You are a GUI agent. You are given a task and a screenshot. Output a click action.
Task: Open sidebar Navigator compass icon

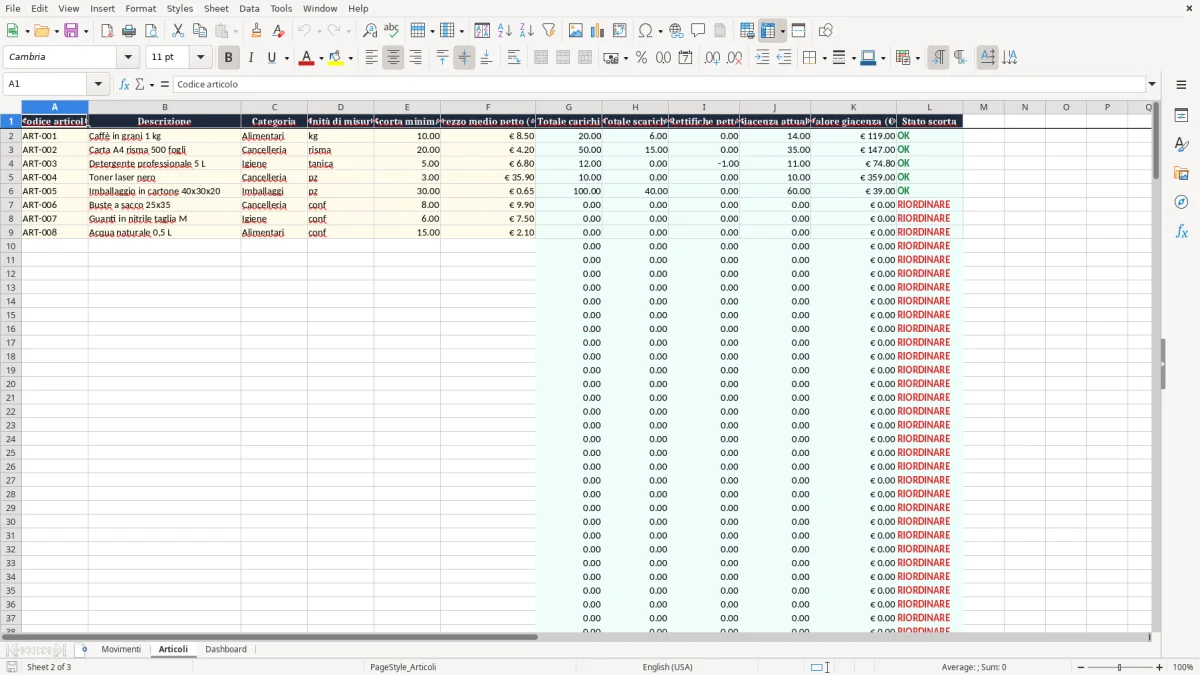coord(1181,202)
